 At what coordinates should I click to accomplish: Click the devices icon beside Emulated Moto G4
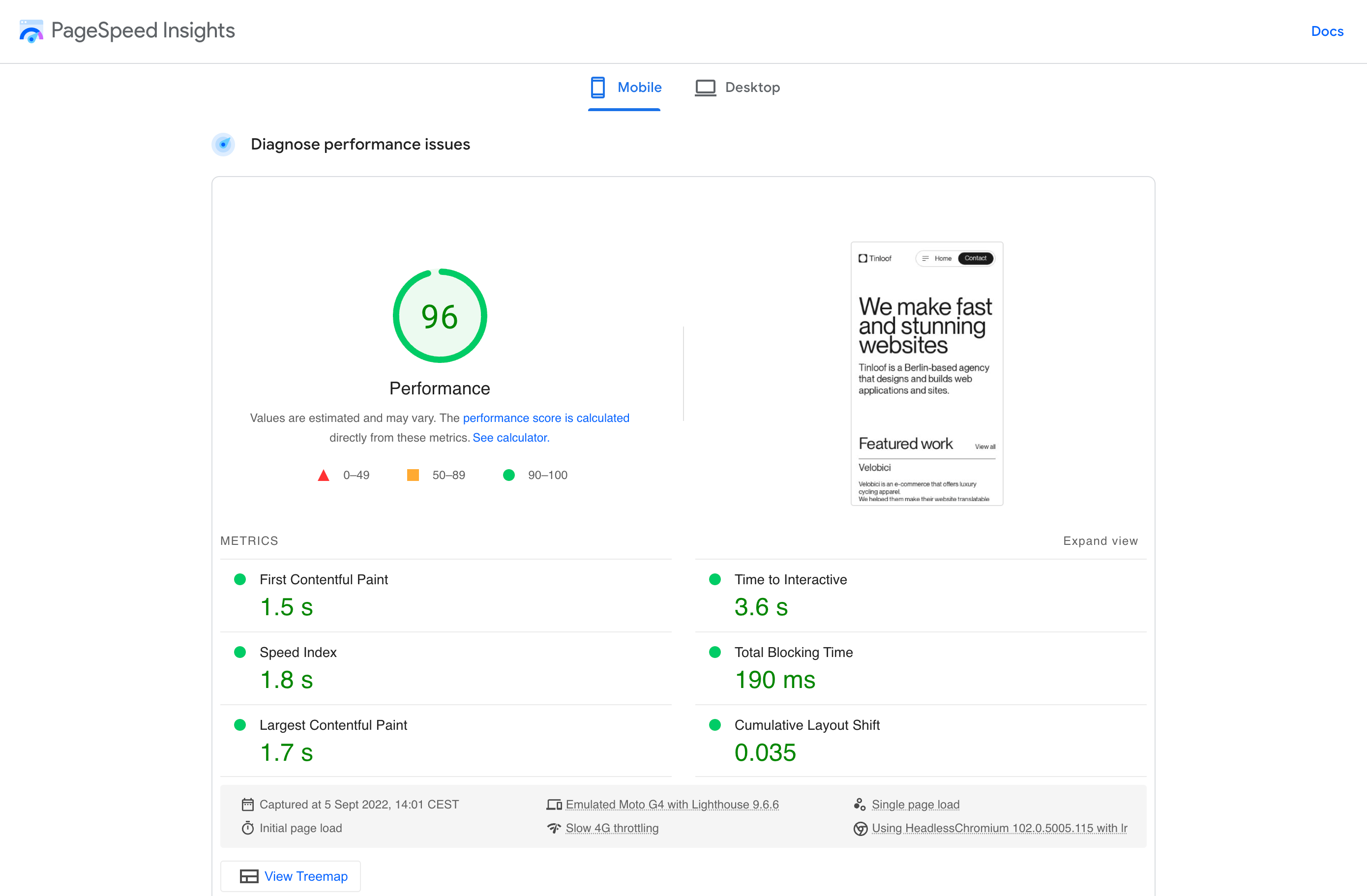click(x=554, y=804)
